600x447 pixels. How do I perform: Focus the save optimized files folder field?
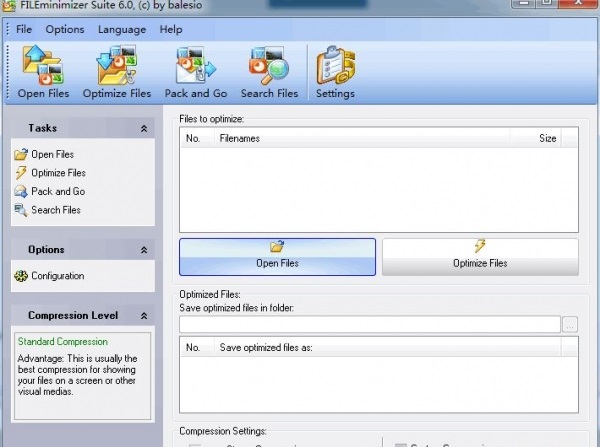click(370, 325)
